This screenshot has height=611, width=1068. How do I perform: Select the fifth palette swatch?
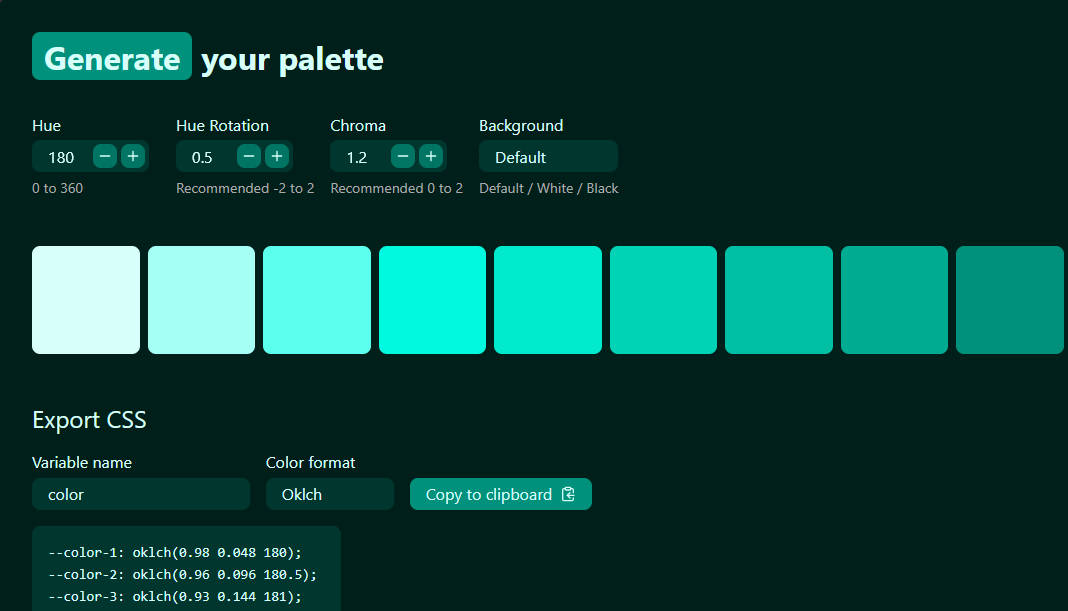(x=548, y=300)
